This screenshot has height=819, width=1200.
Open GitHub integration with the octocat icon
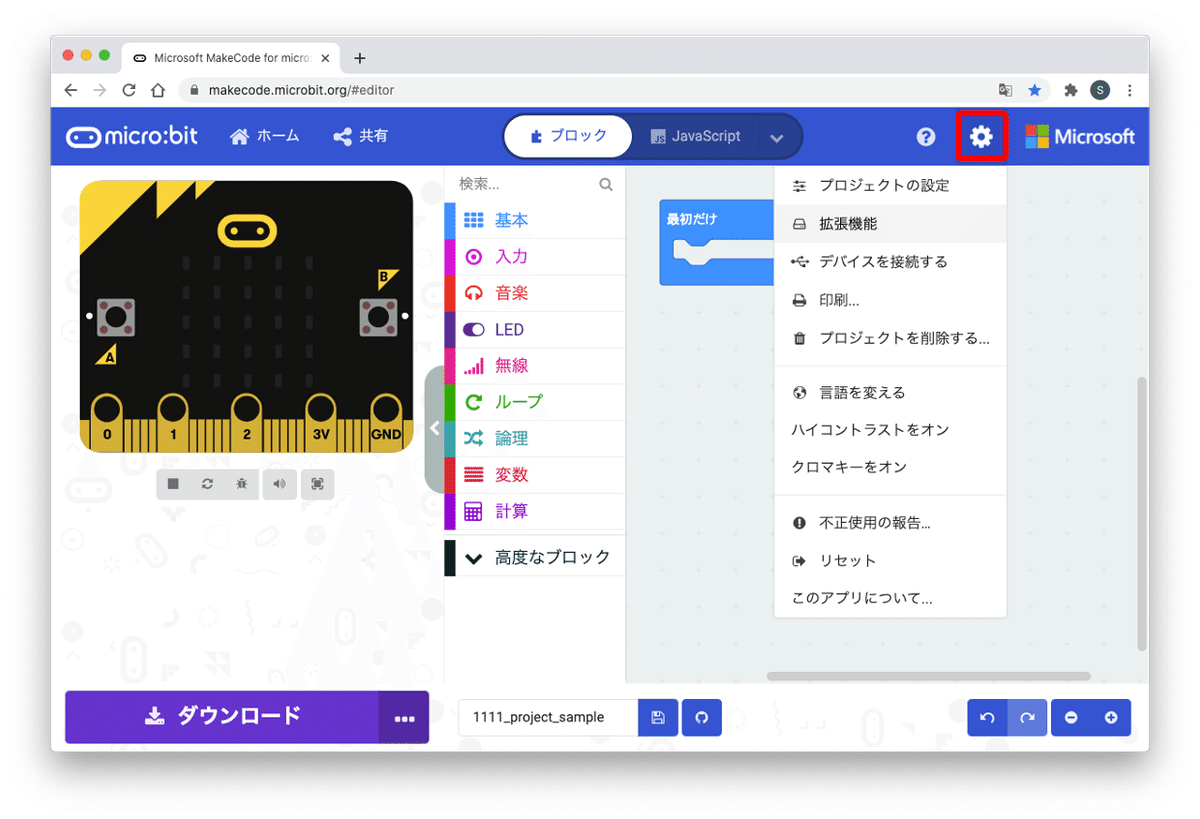[x=701, y=717]
